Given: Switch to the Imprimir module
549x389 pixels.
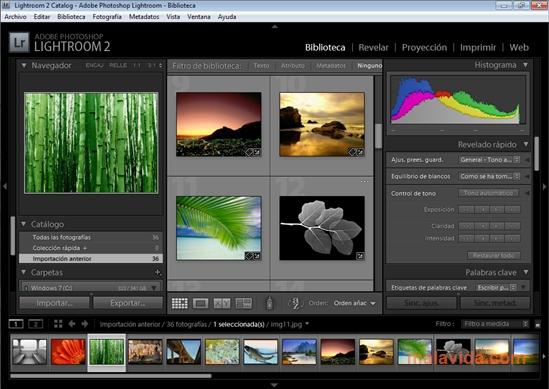Looking at the screenshot, I should coord(478,48).
